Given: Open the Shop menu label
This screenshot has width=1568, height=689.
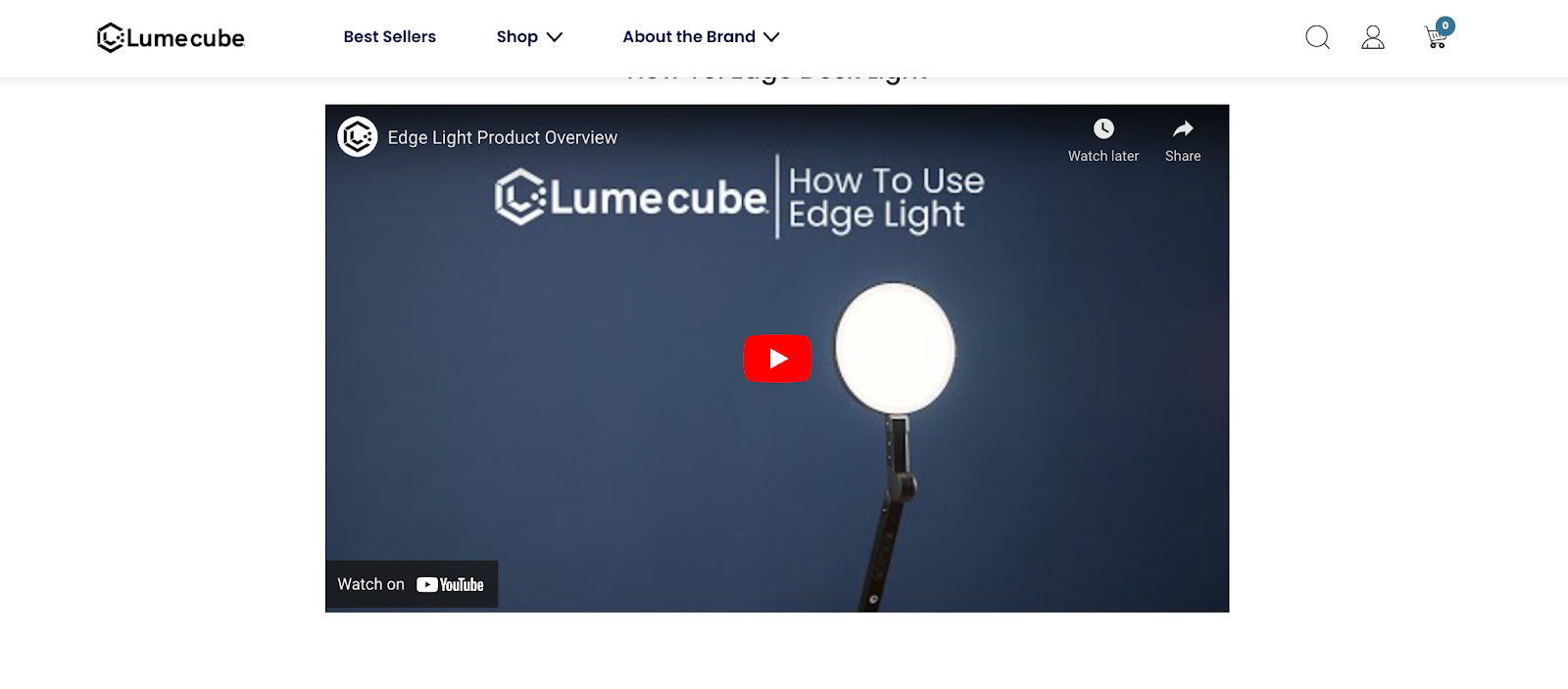Looking at the screenshot, I should (517, 36).
